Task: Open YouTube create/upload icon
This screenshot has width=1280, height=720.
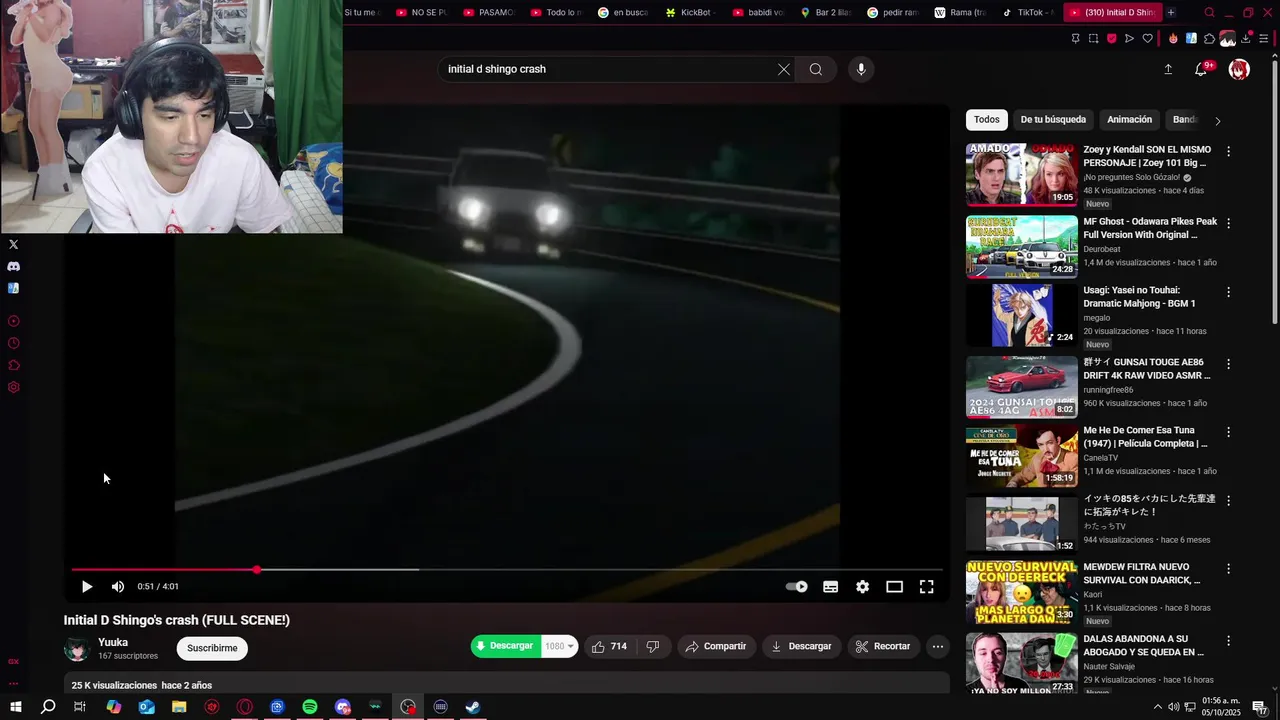Action: coord(1168,69)
